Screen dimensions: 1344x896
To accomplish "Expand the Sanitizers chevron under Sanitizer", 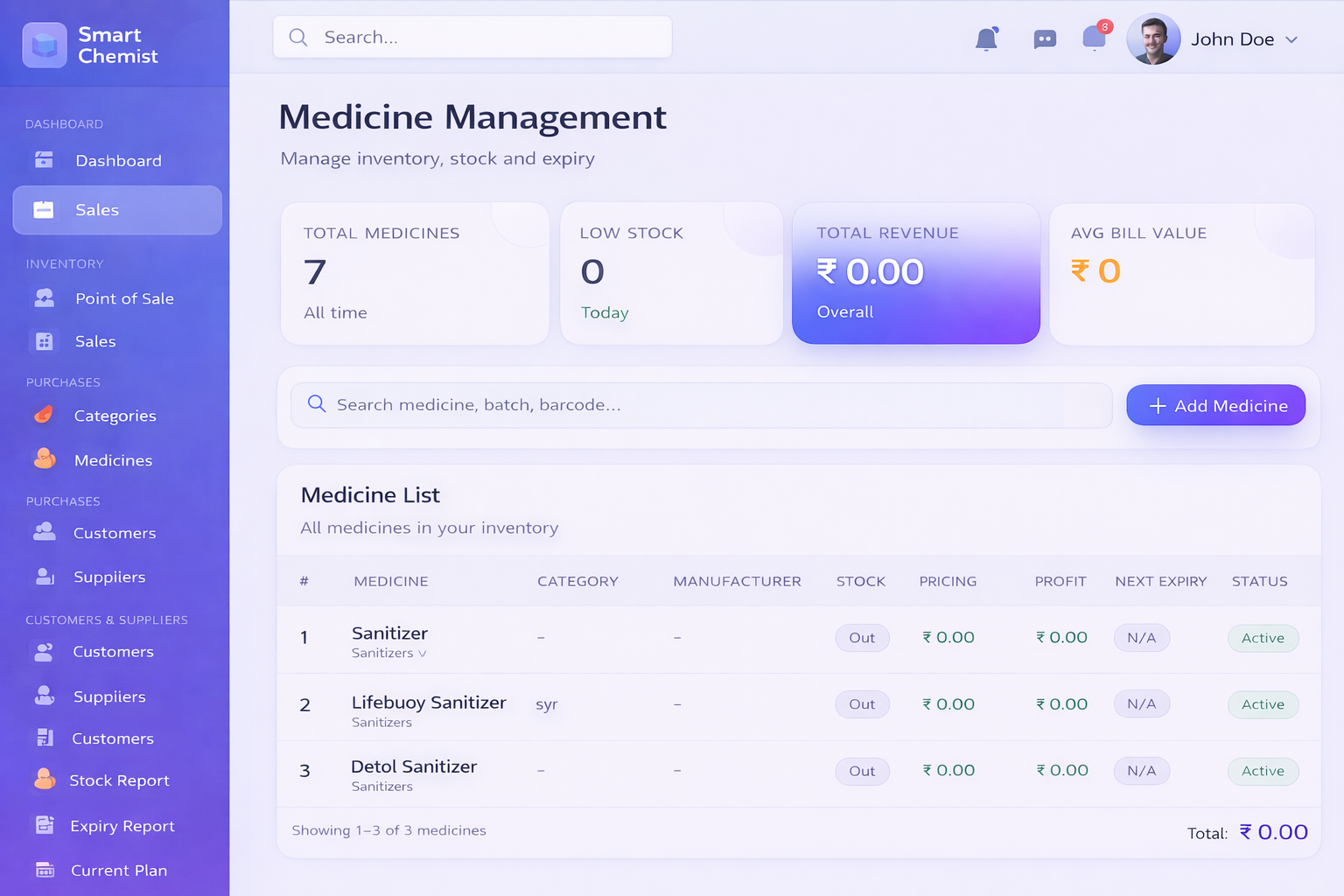I will click(423, 654).
